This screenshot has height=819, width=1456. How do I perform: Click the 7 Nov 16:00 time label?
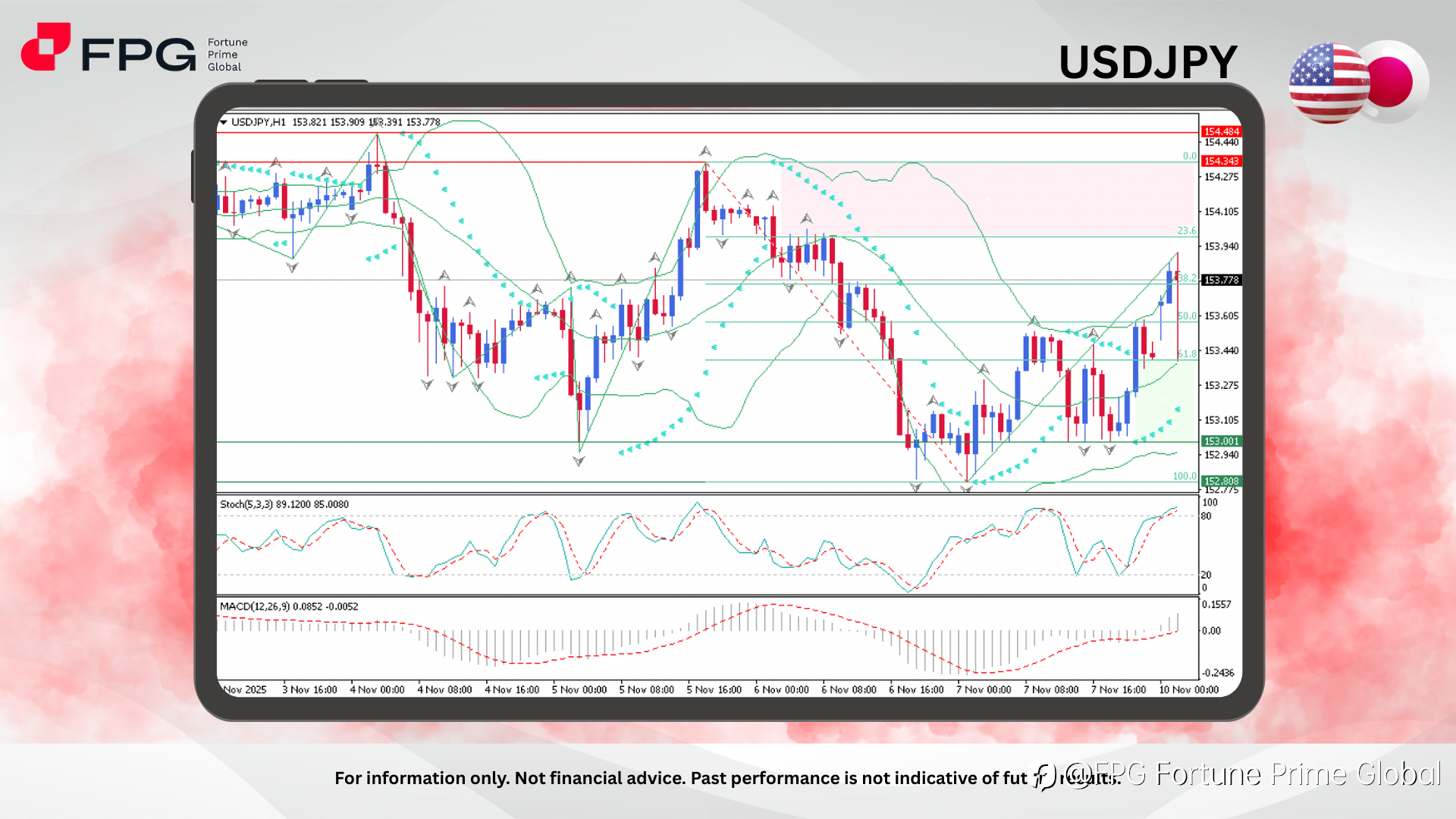pyautogui.click(x=1119, y=690)
